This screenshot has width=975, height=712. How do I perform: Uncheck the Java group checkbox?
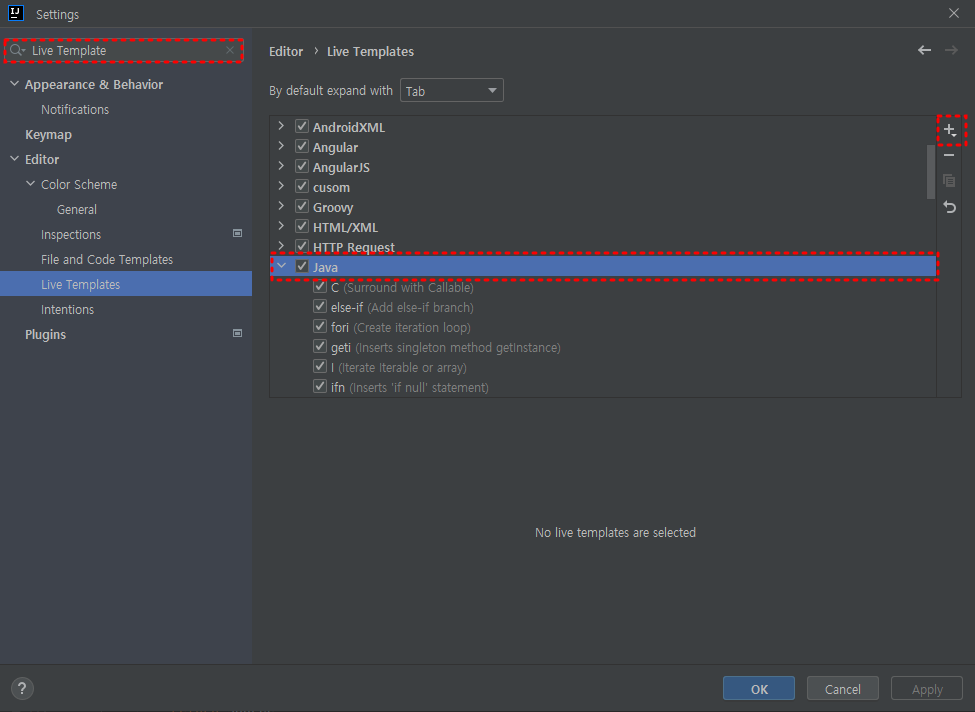pos(302,266)
